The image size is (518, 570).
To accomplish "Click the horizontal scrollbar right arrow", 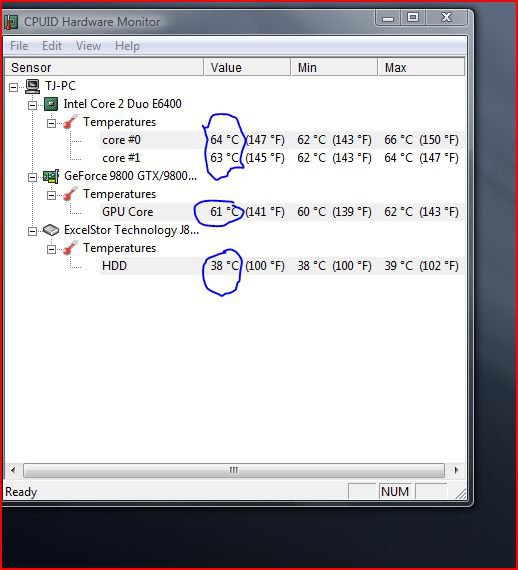I will (x=457, y=470).
